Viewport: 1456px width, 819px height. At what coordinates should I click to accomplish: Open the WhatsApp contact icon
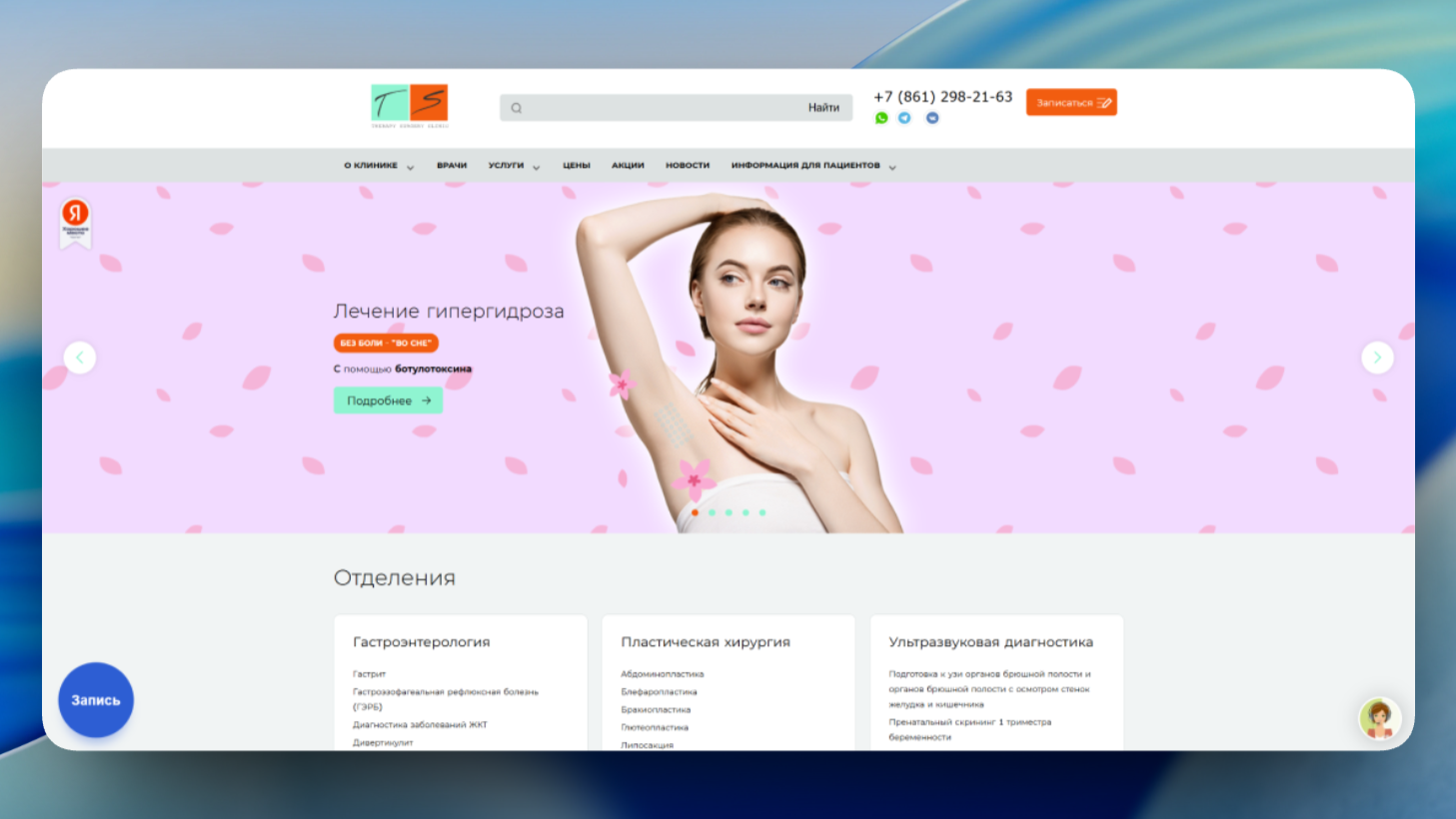point(881,118)
